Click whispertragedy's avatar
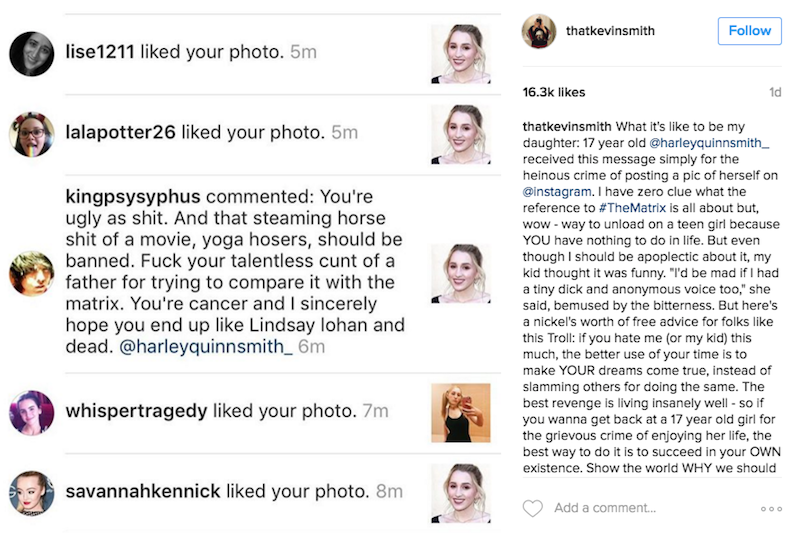This screenshot has height=533, width=800. tap(31, 412)
